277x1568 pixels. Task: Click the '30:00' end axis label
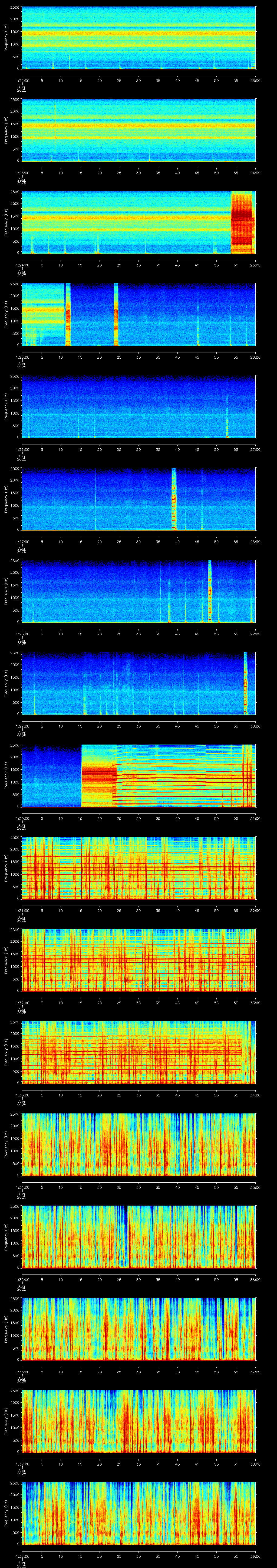255,726
